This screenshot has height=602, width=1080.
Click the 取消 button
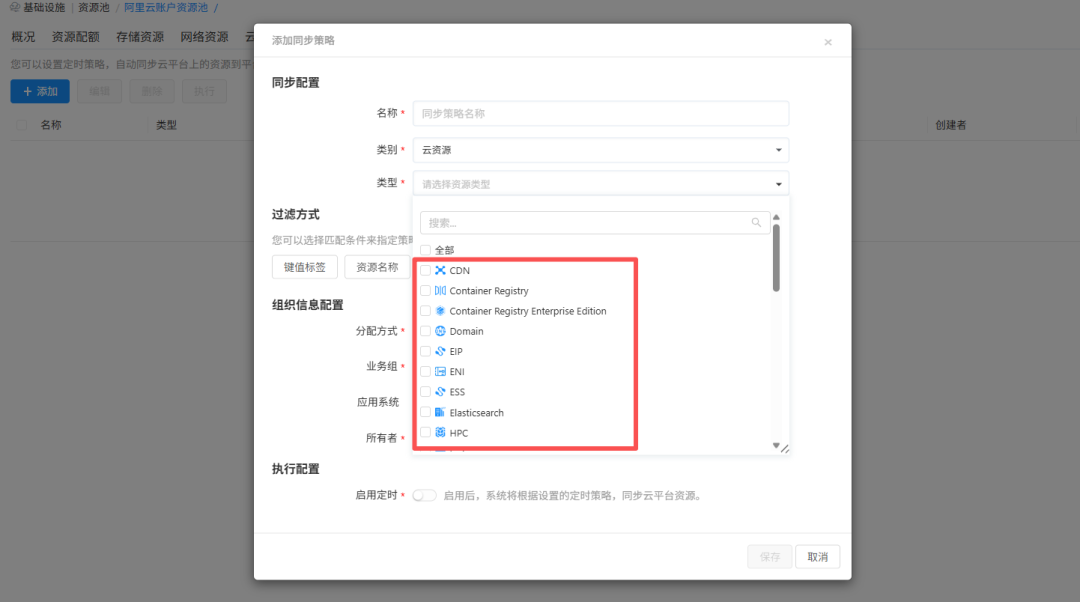click(817, 557)
